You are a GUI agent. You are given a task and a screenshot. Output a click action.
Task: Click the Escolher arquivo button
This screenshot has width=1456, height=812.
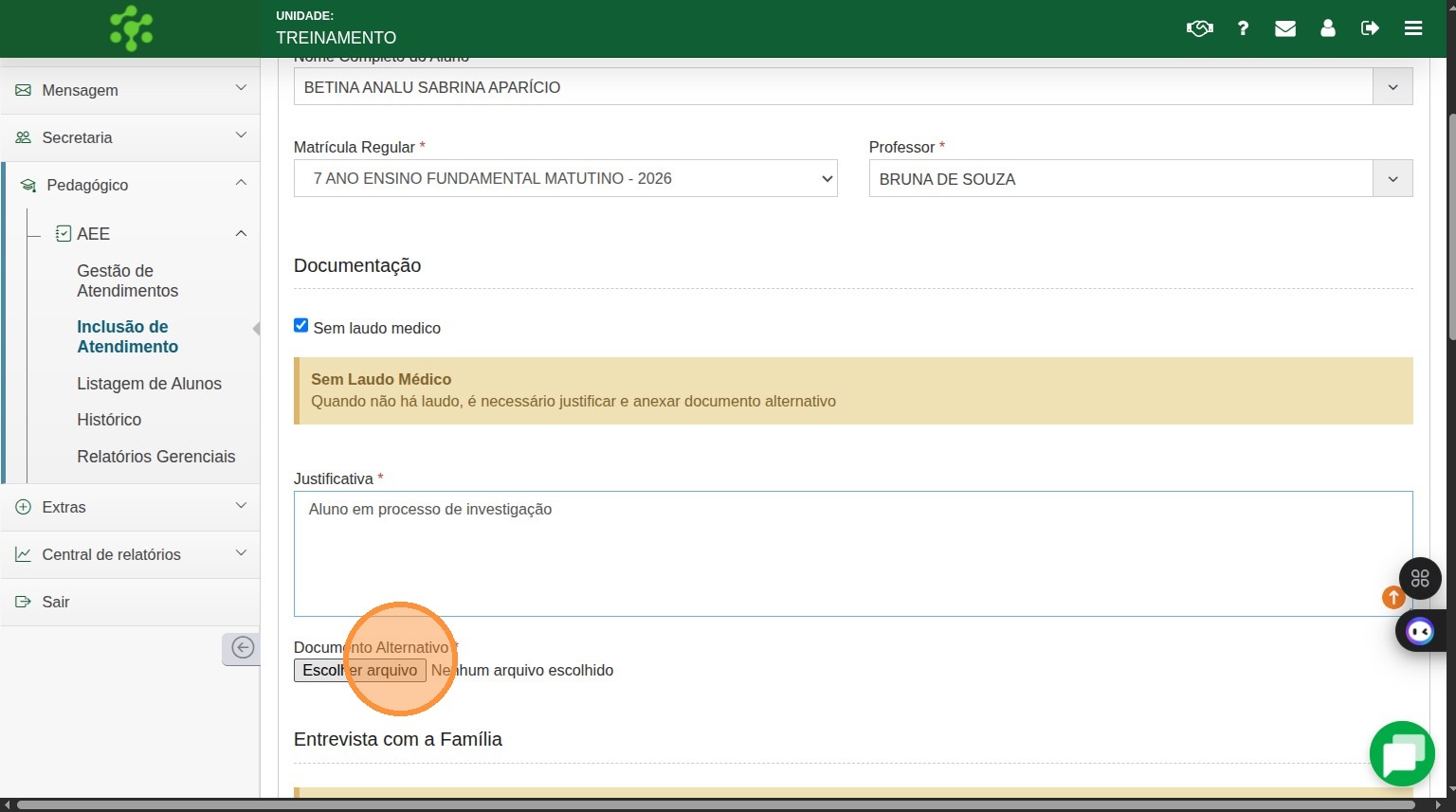click(x=359, y=671)
